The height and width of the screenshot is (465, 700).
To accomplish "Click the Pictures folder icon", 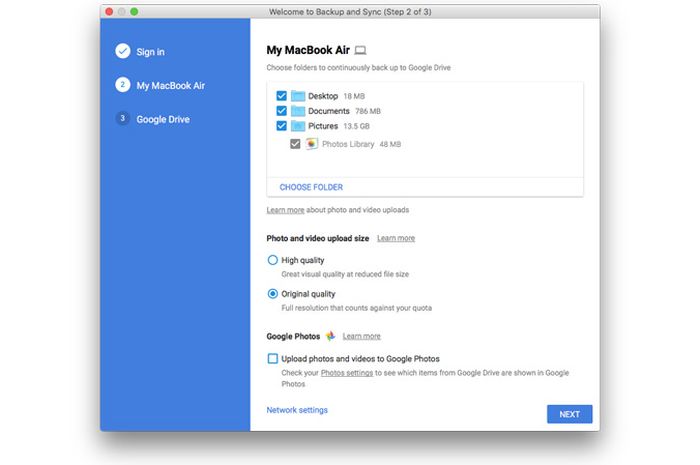I will (x=298, y=127).
